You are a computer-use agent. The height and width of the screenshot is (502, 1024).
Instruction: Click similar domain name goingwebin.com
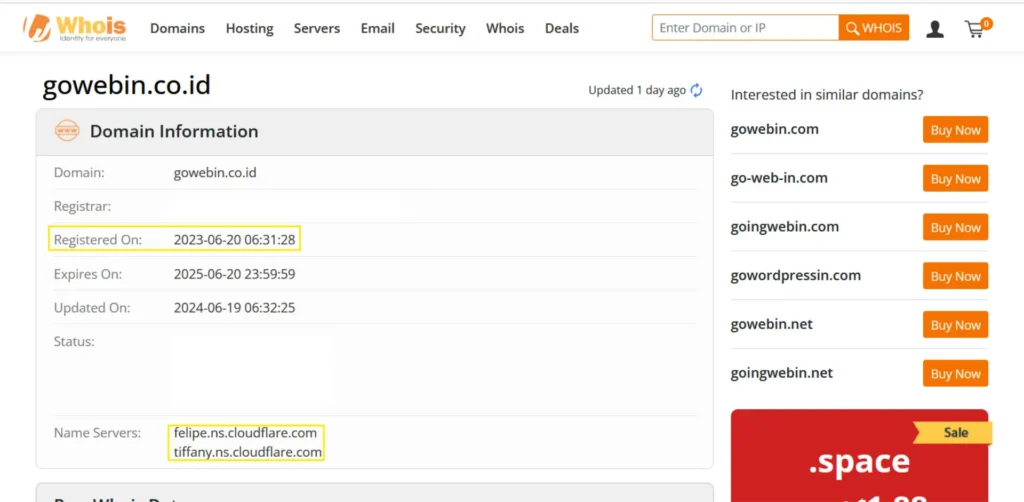tap(785, 227)
